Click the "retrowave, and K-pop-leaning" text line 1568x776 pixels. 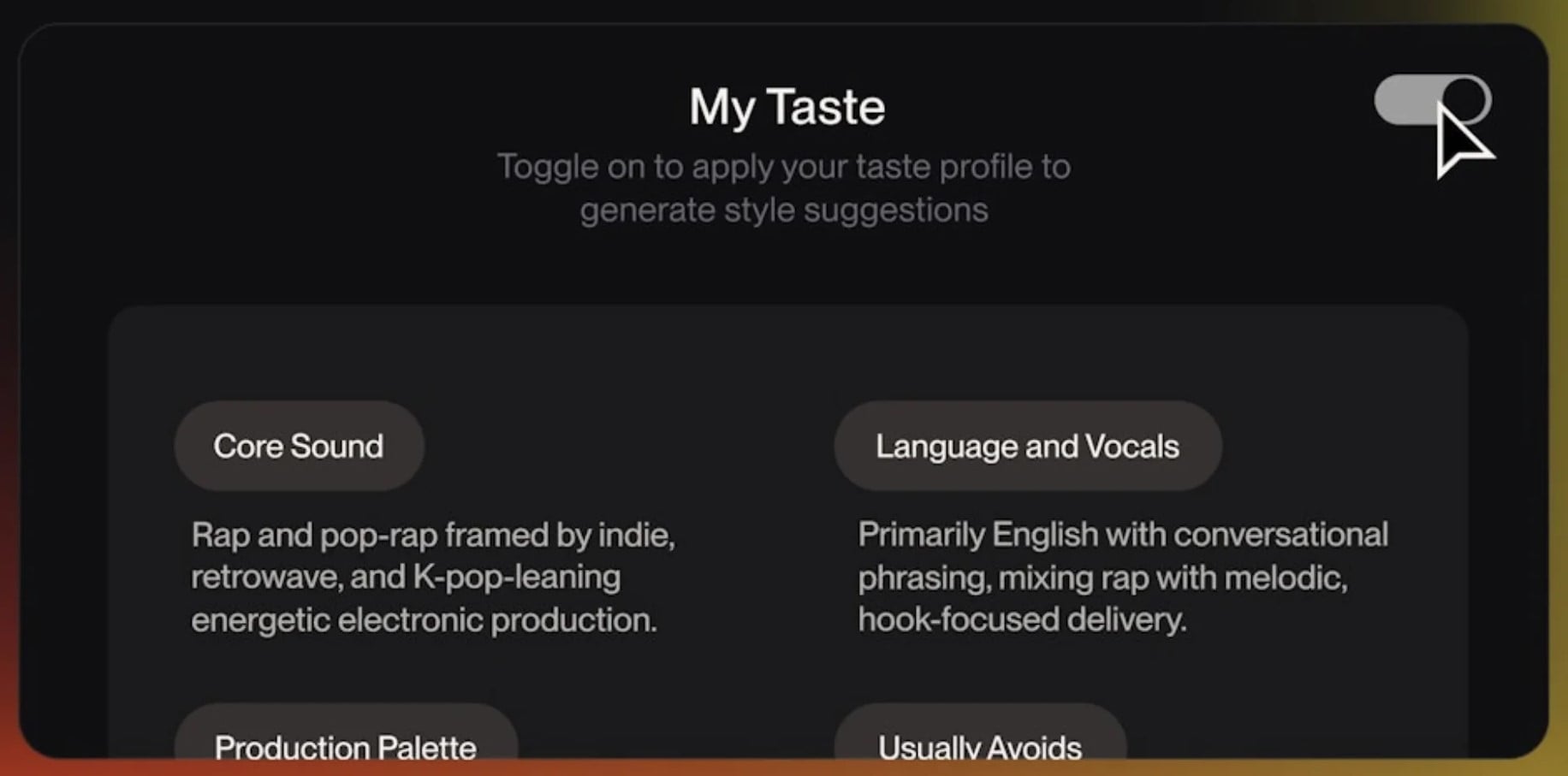click(405, 578)
